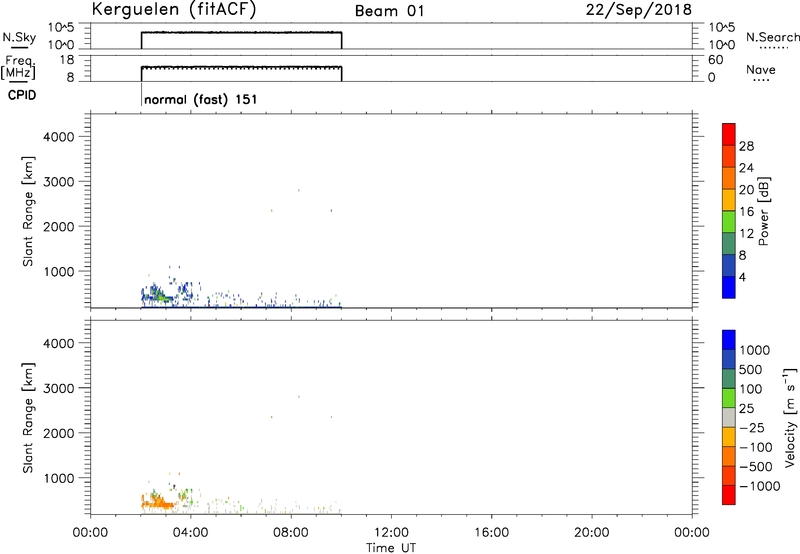Click the "16:00" time tick label
The height and width of the screenshot is (554, 800).
pos(491,533)
